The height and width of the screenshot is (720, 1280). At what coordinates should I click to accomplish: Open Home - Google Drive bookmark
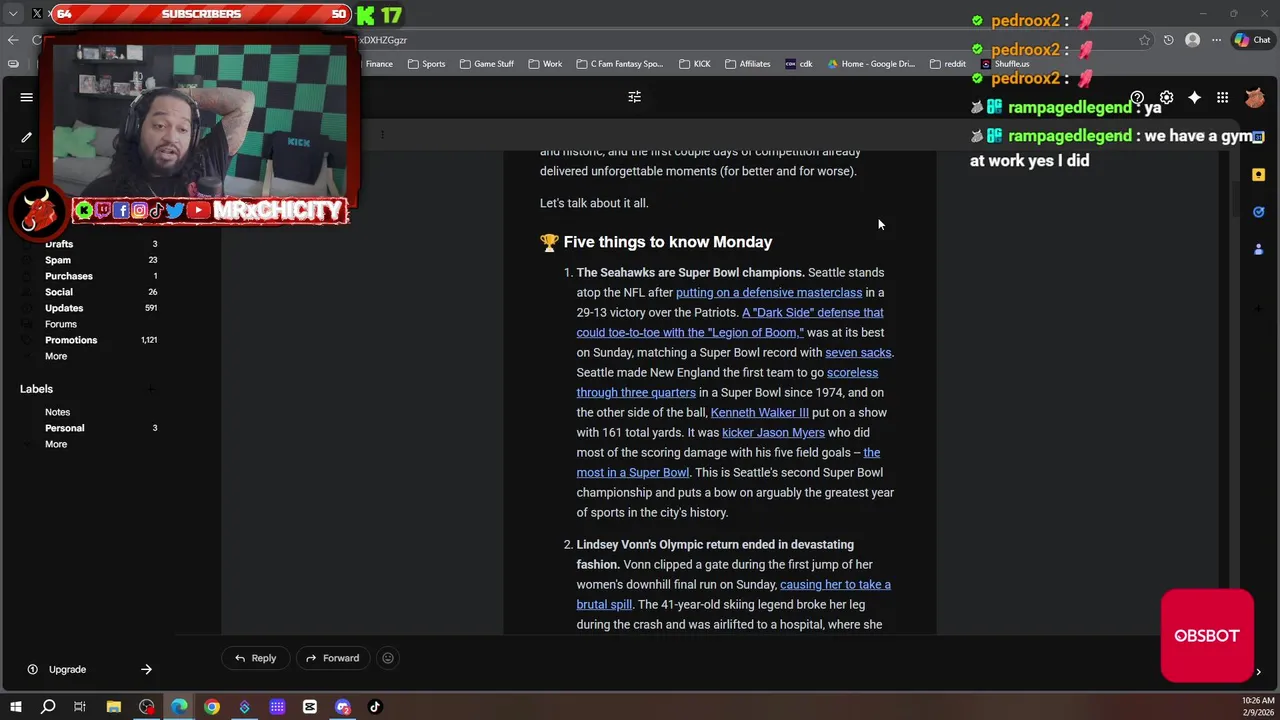871,64
